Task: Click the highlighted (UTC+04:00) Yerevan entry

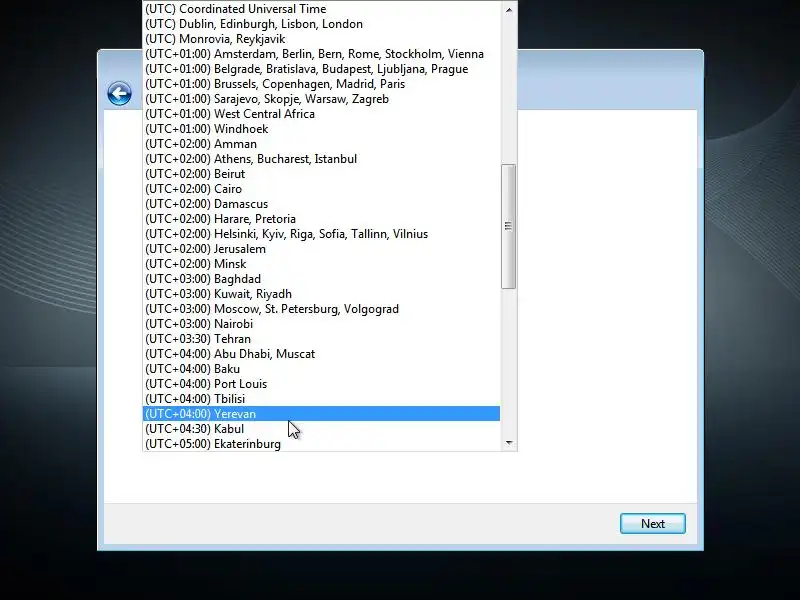Action: point(321,414)
